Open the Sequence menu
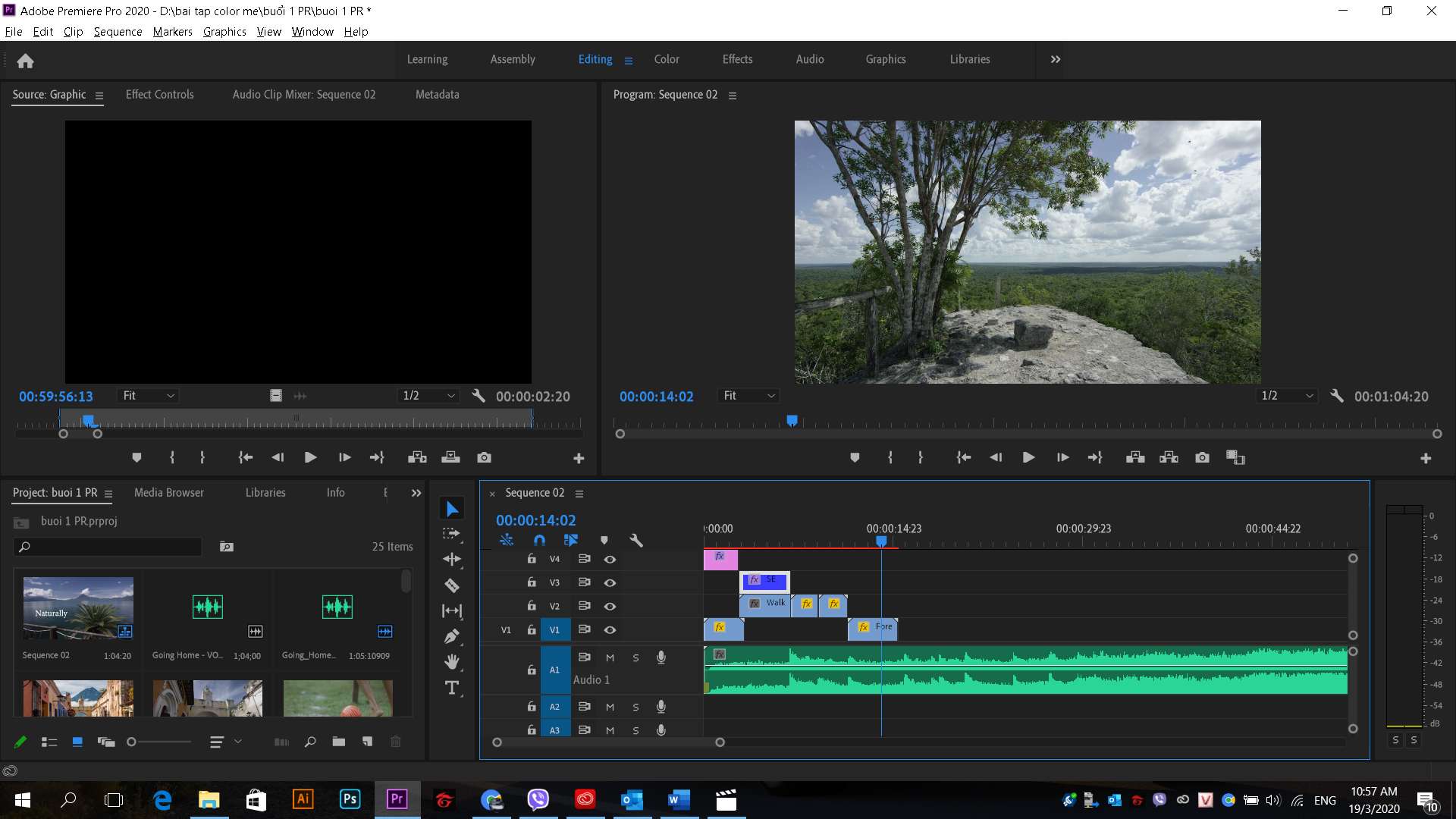Image resolution: width=1456 pixels, height=819 pixels. click(x=118, y=32)
